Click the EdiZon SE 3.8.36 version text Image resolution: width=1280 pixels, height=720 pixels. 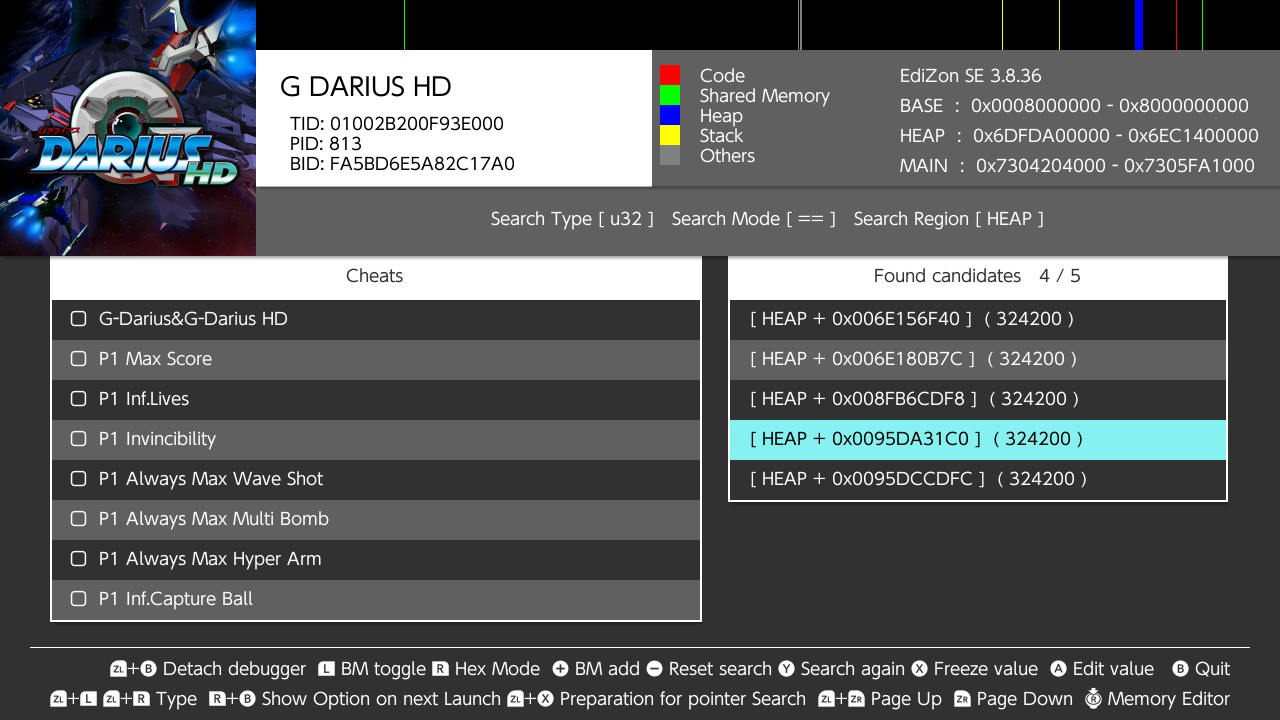click(971, 76)
